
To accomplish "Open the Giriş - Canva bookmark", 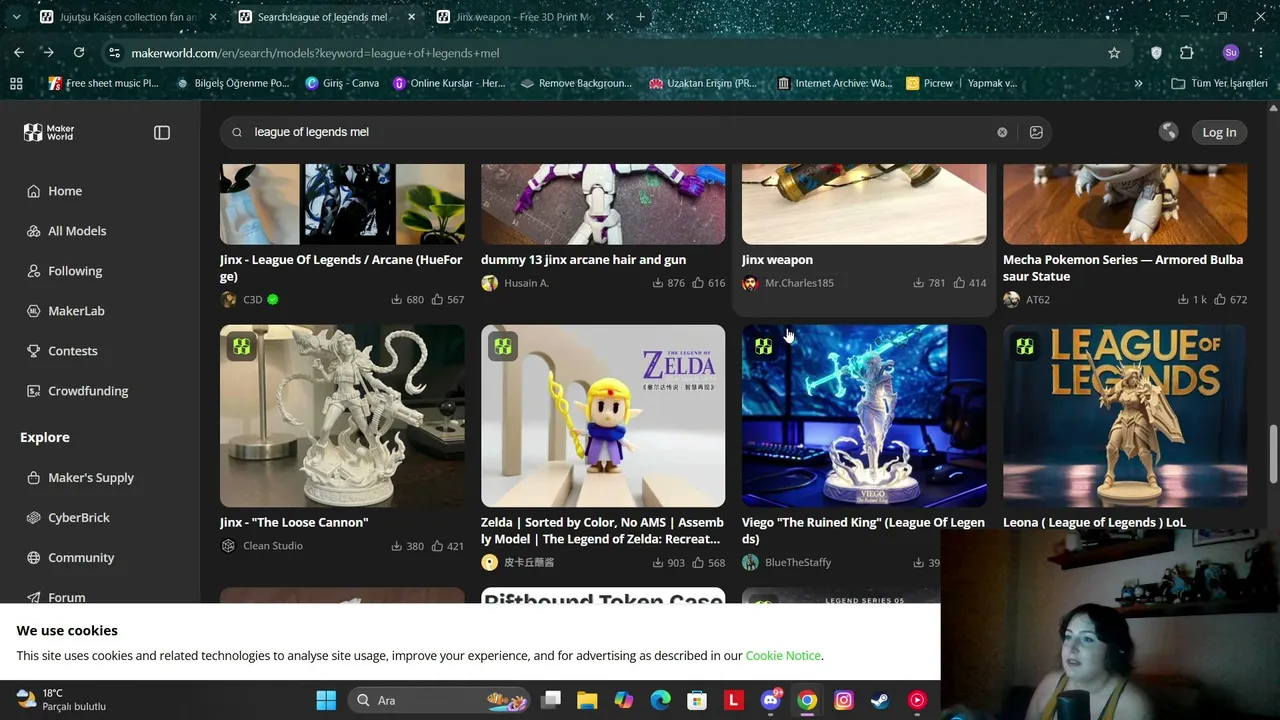I will click(x=342, y=83).
